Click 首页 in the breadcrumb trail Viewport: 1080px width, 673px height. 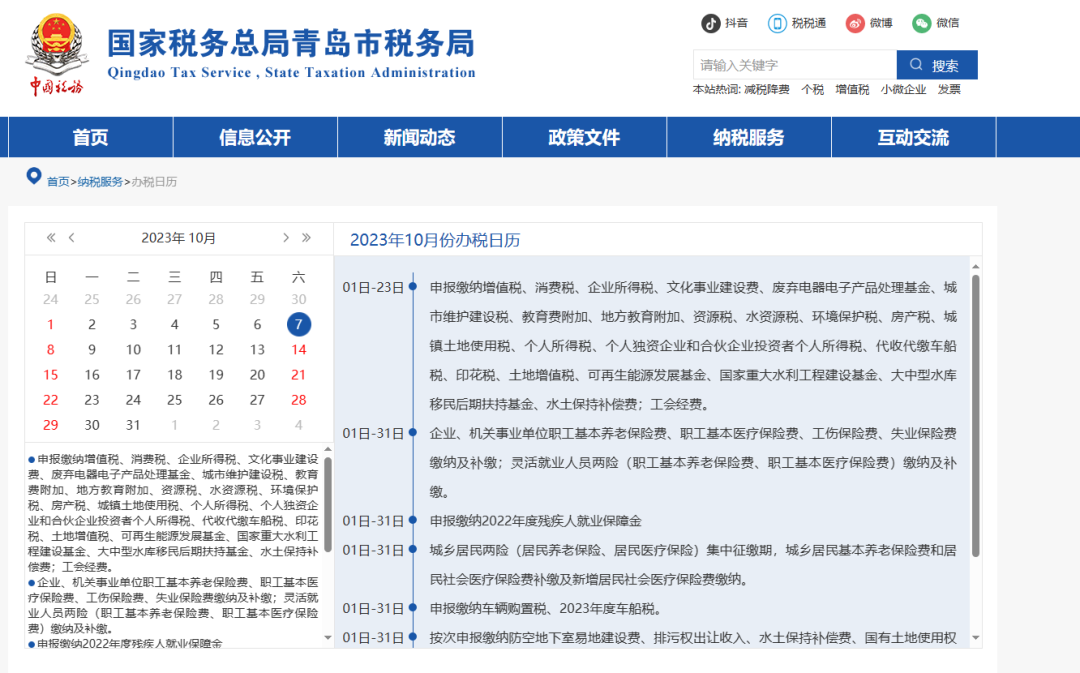tap(58, 182)
